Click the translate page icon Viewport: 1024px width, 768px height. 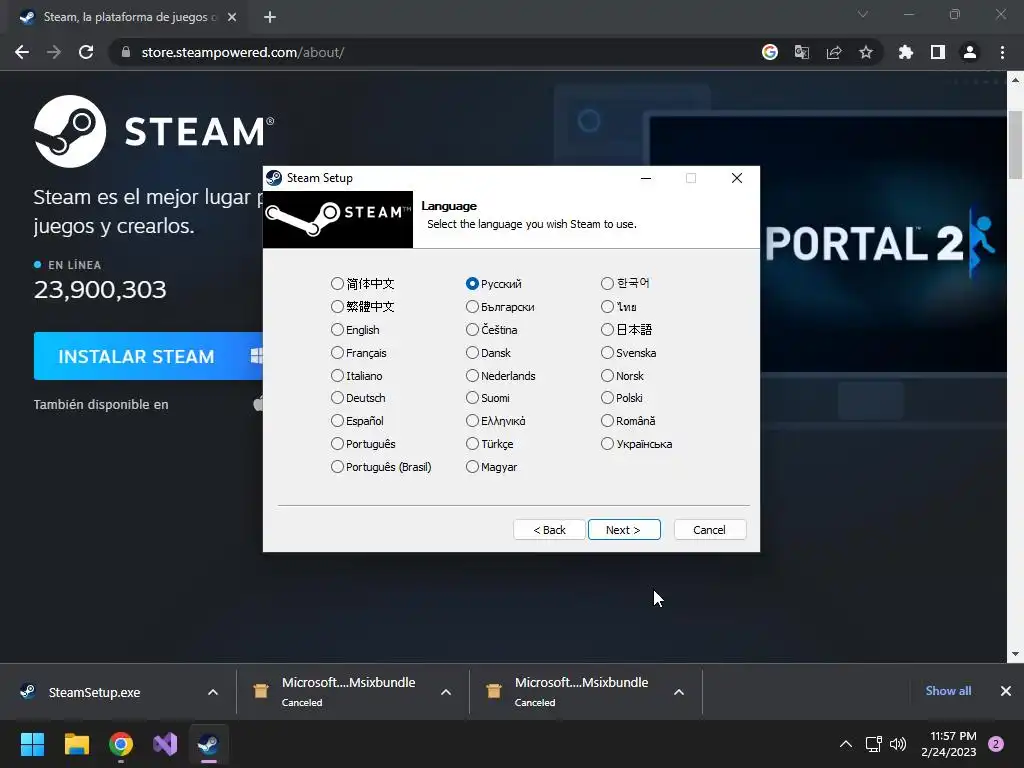pyautogui.click(x=802, y=52)
